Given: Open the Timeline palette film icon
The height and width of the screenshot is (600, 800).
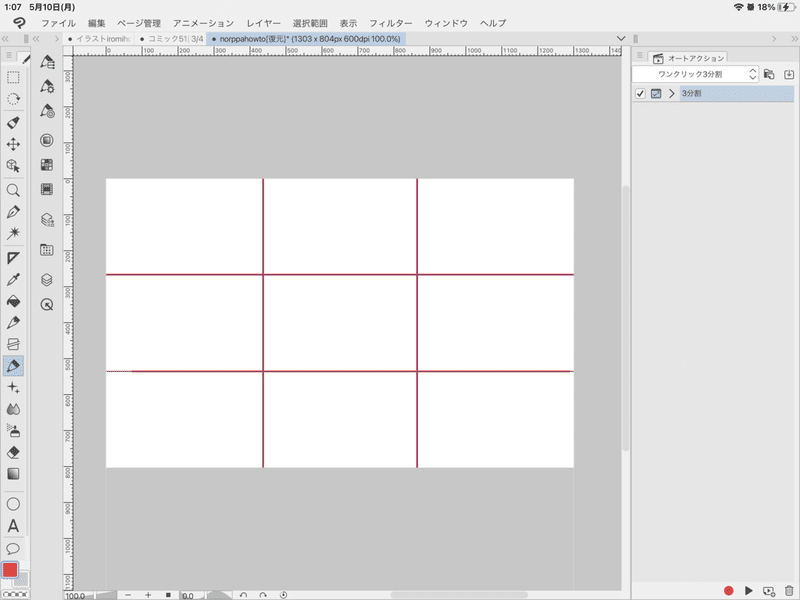Looking at the screenshot, I should click(x=47, y=189).
